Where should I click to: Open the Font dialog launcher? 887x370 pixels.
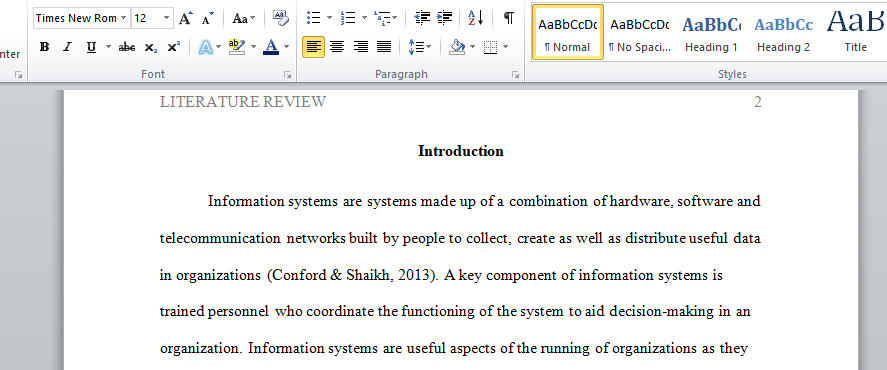click(x=288, y=75)
